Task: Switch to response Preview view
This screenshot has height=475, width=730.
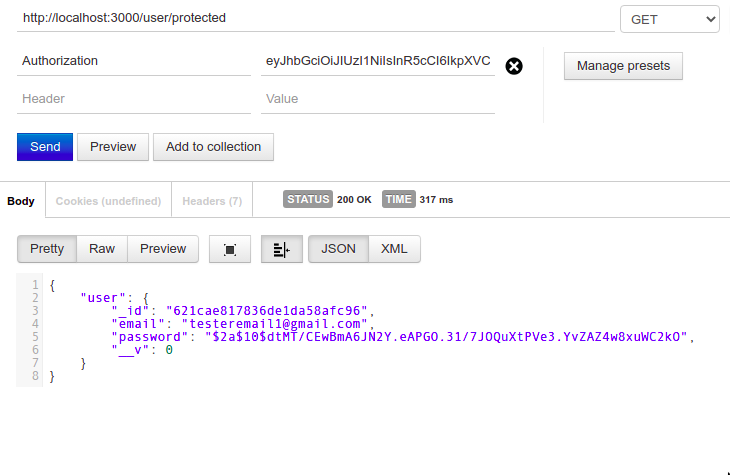Action: click(x=163, y=249)
